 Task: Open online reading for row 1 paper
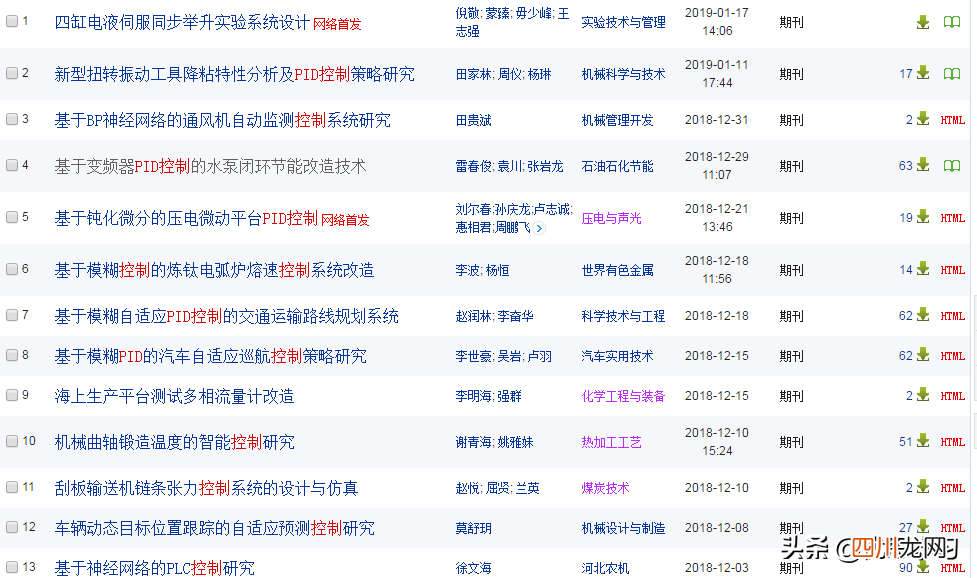click(x=951, y=22)
